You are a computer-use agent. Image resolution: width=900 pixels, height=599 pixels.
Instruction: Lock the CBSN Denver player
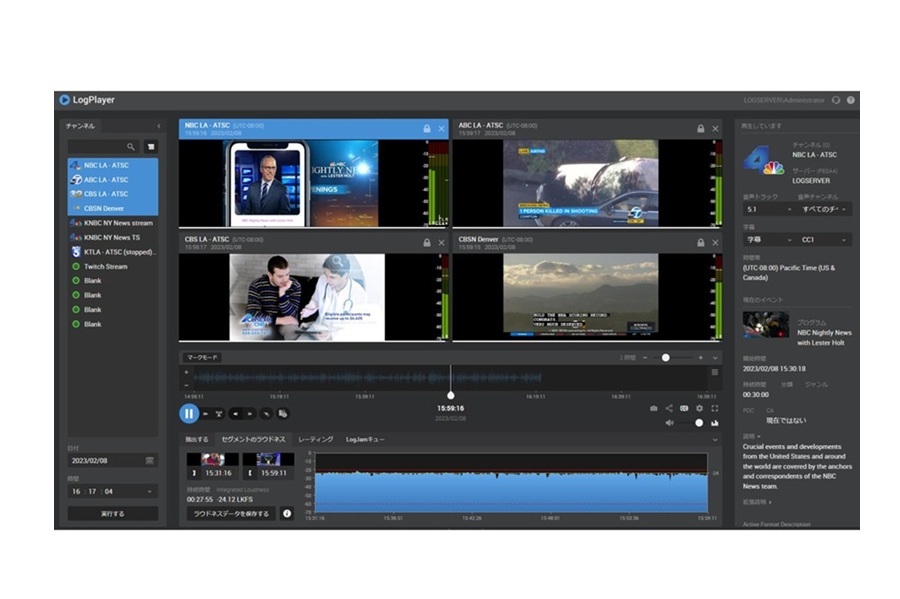700,243
